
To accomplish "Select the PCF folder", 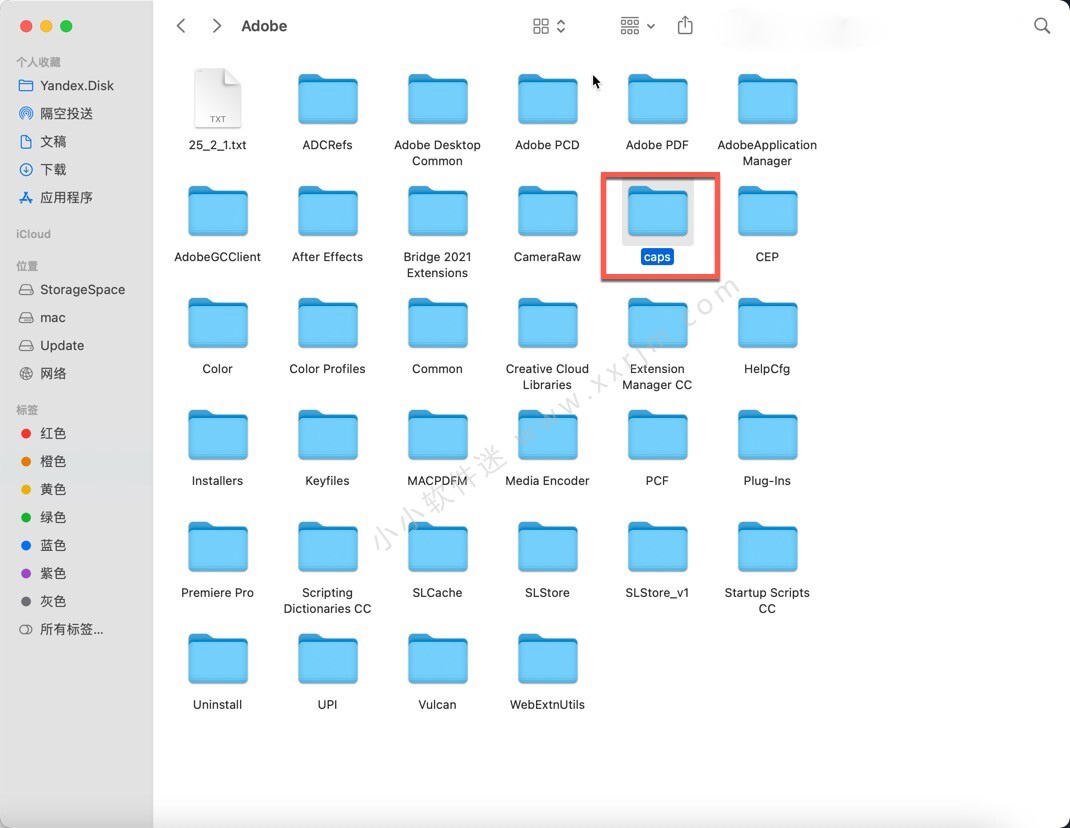I will point(657,435).
